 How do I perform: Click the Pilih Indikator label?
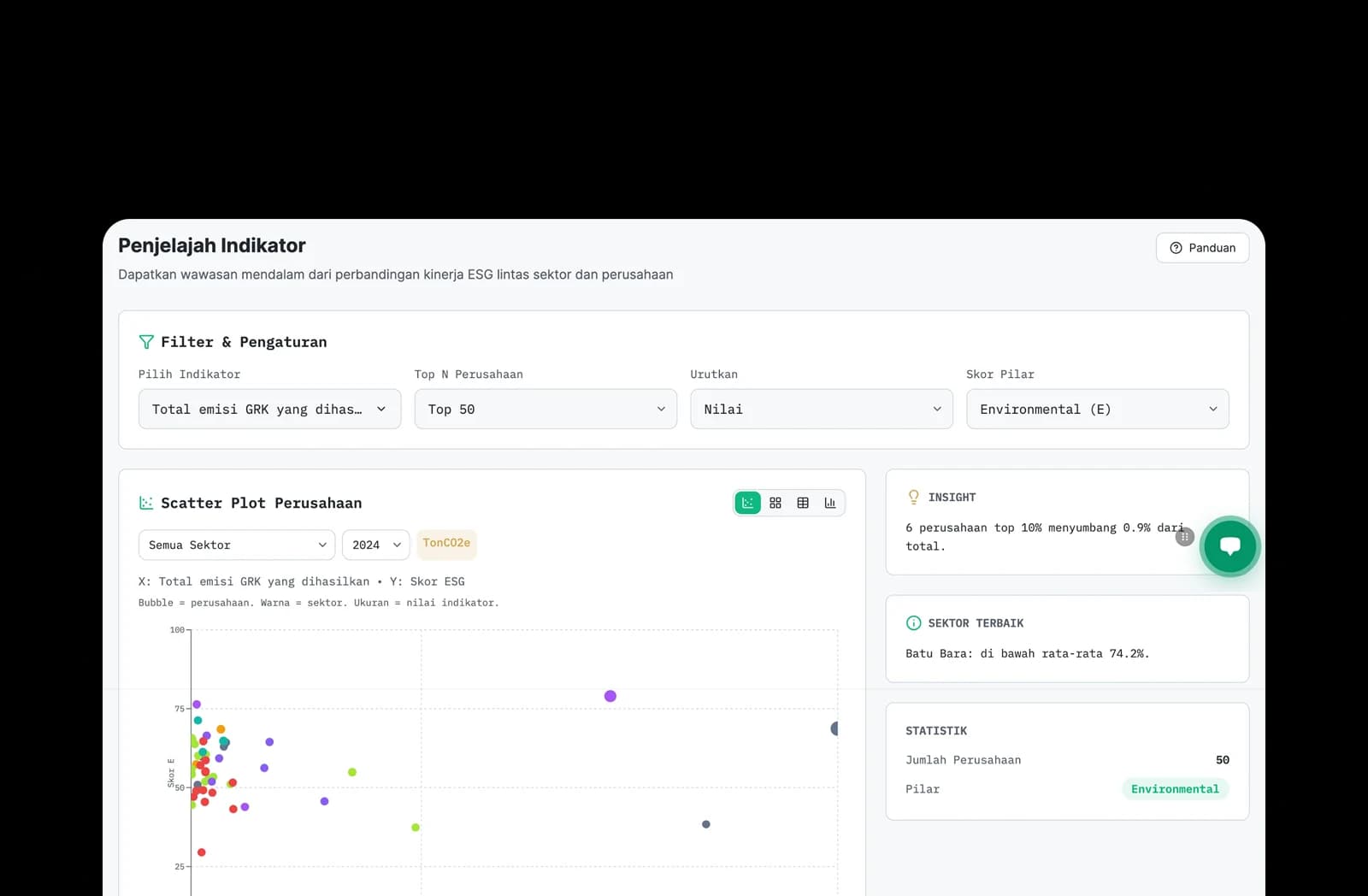pyautogui.click(x=190, y=374)
